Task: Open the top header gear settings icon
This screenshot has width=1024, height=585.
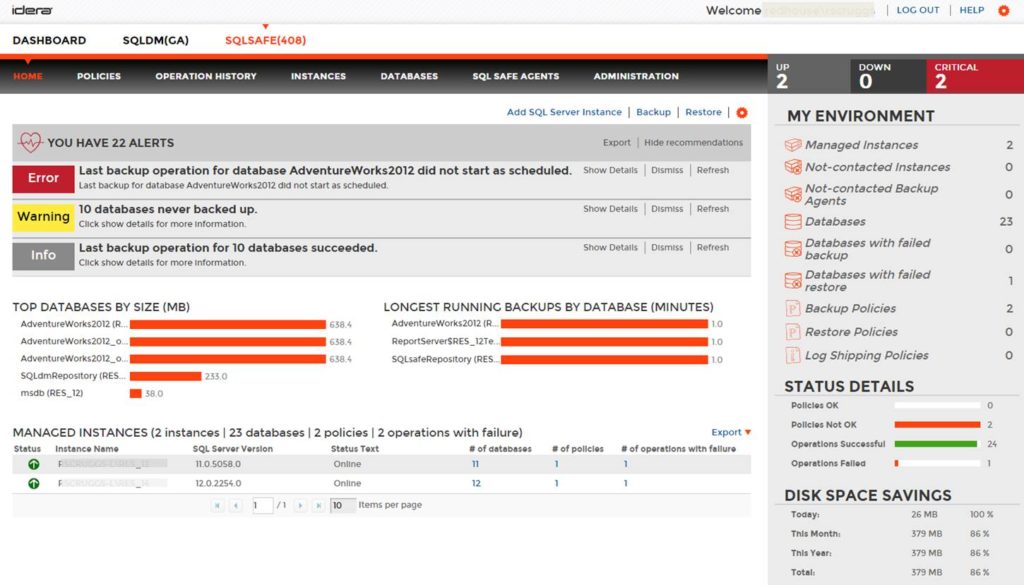Action: point(1003,10)
